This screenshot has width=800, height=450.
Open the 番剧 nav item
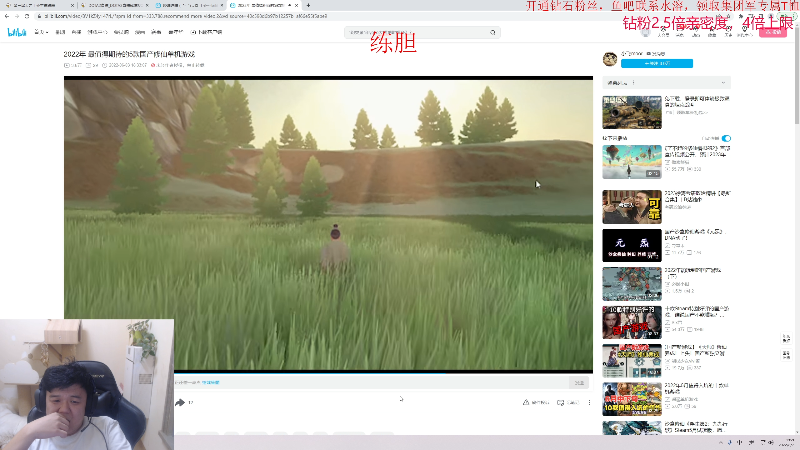click(60, 32)
